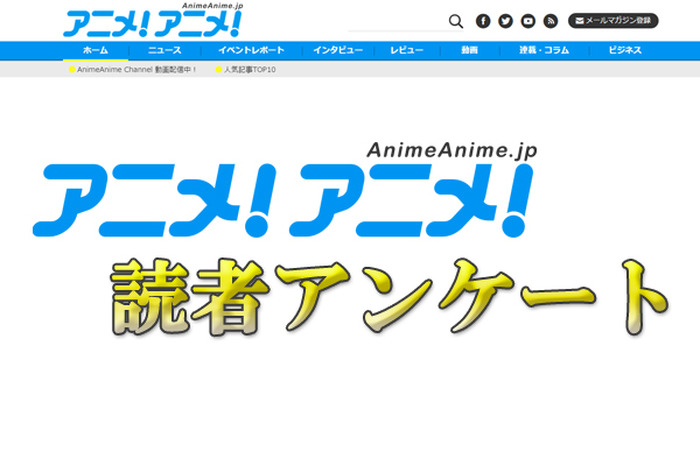700x466 pixels.
Task: Open the レビュー navigation item
Action: coord(406,50)
